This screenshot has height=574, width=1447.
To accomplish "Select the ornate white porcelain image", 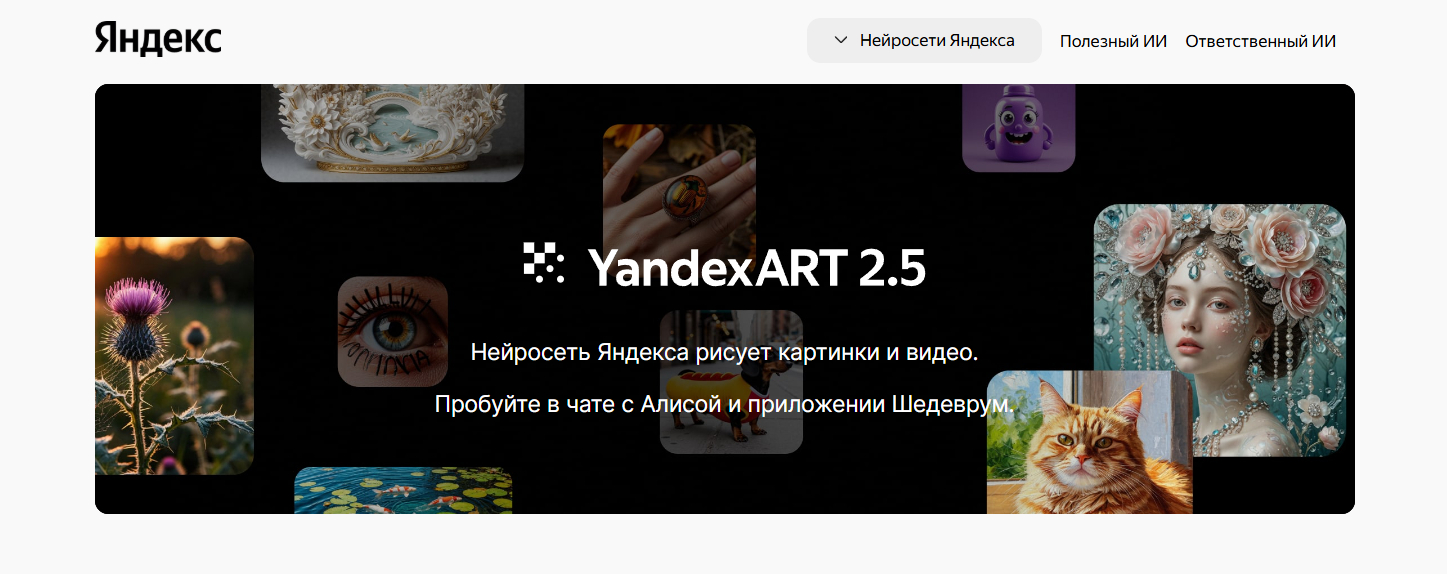I will [392, 133].
